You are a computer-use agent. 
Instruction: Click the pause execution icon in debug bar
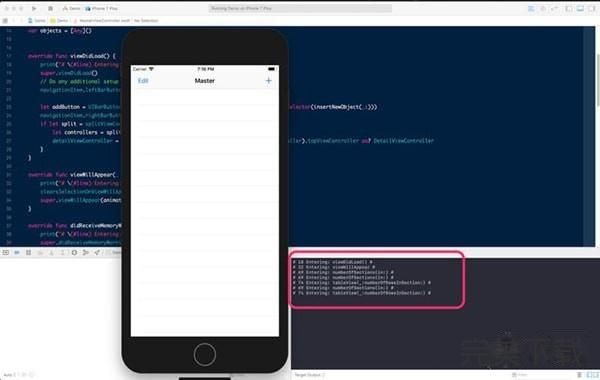click(28, 253)
